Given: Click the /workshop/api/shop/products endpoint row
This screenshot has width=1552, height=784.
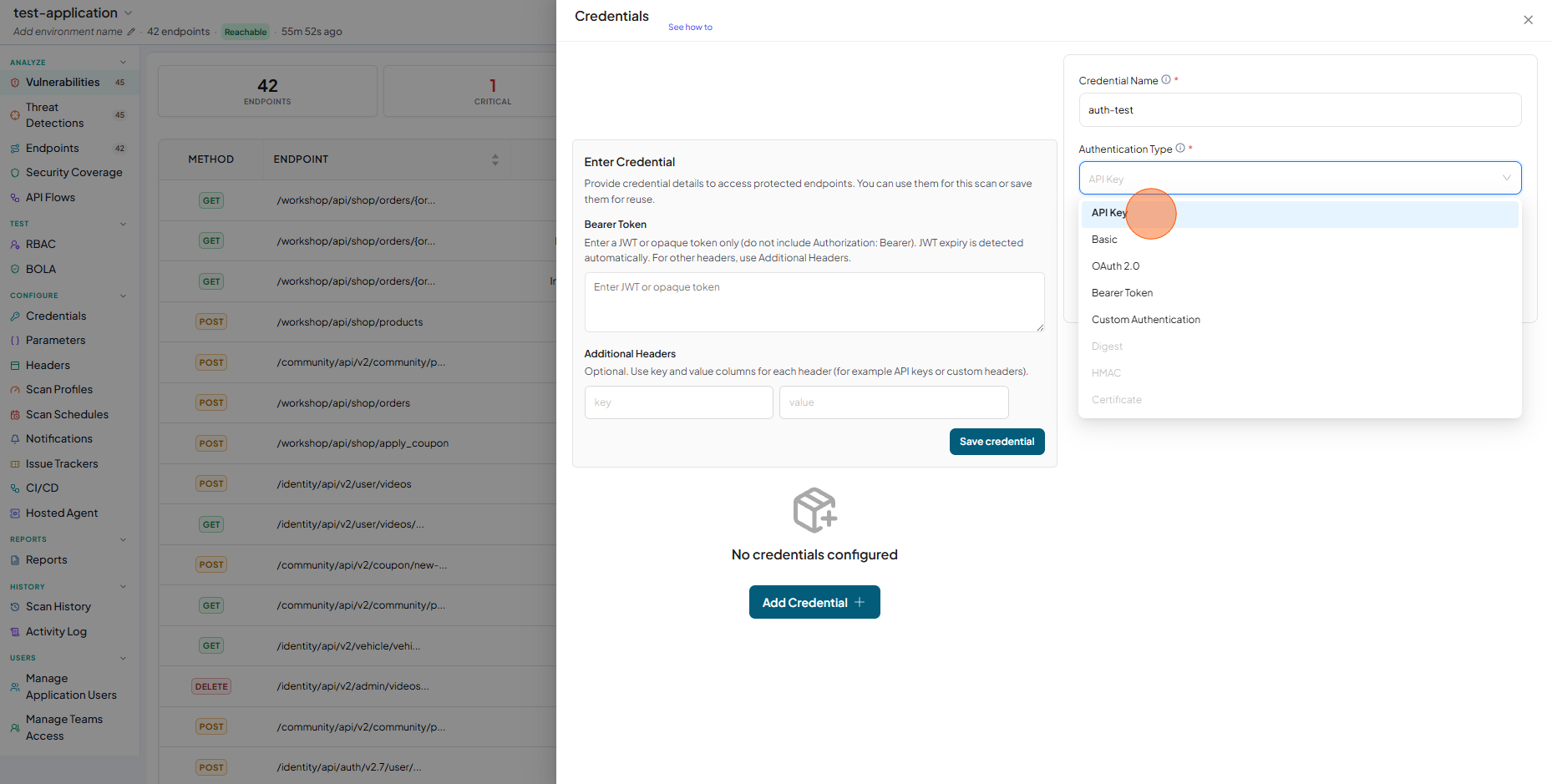Looking at the screenshot, I should tap(350, 322).
